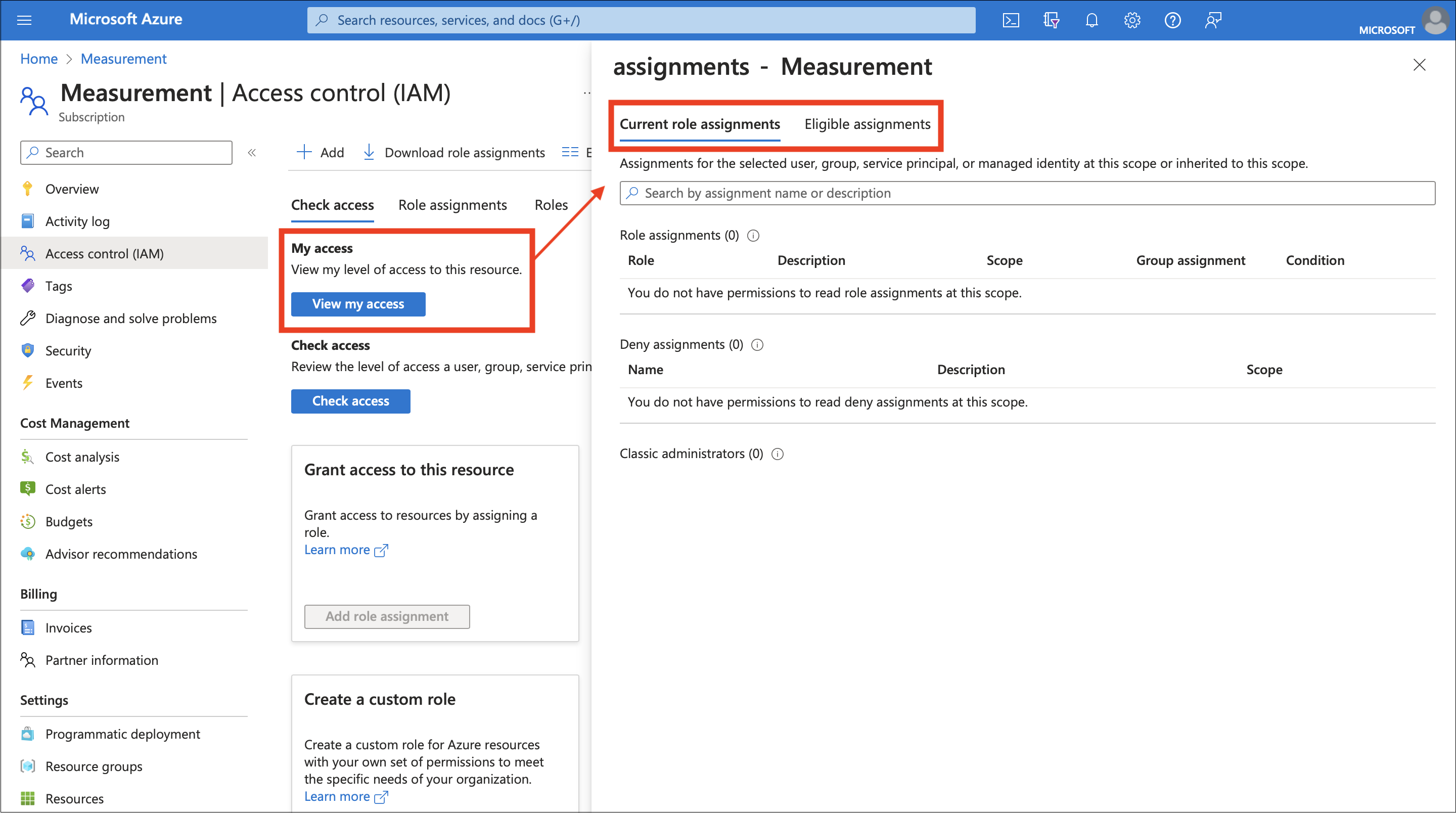Click the Cost analysis icon
The image size is (1456, 813).
[x=28, y=456]
